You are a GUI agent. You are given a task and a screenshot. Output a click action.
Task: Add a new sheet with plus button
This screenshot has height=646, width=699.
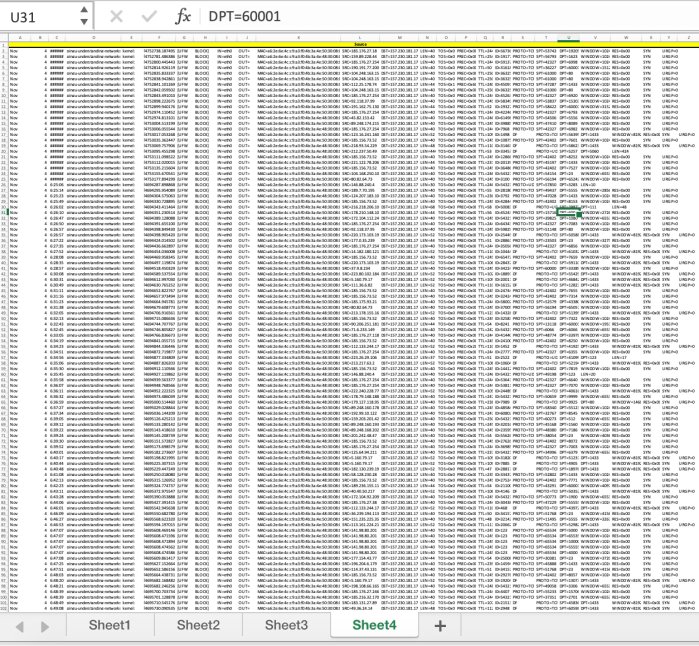pos(440,625)
